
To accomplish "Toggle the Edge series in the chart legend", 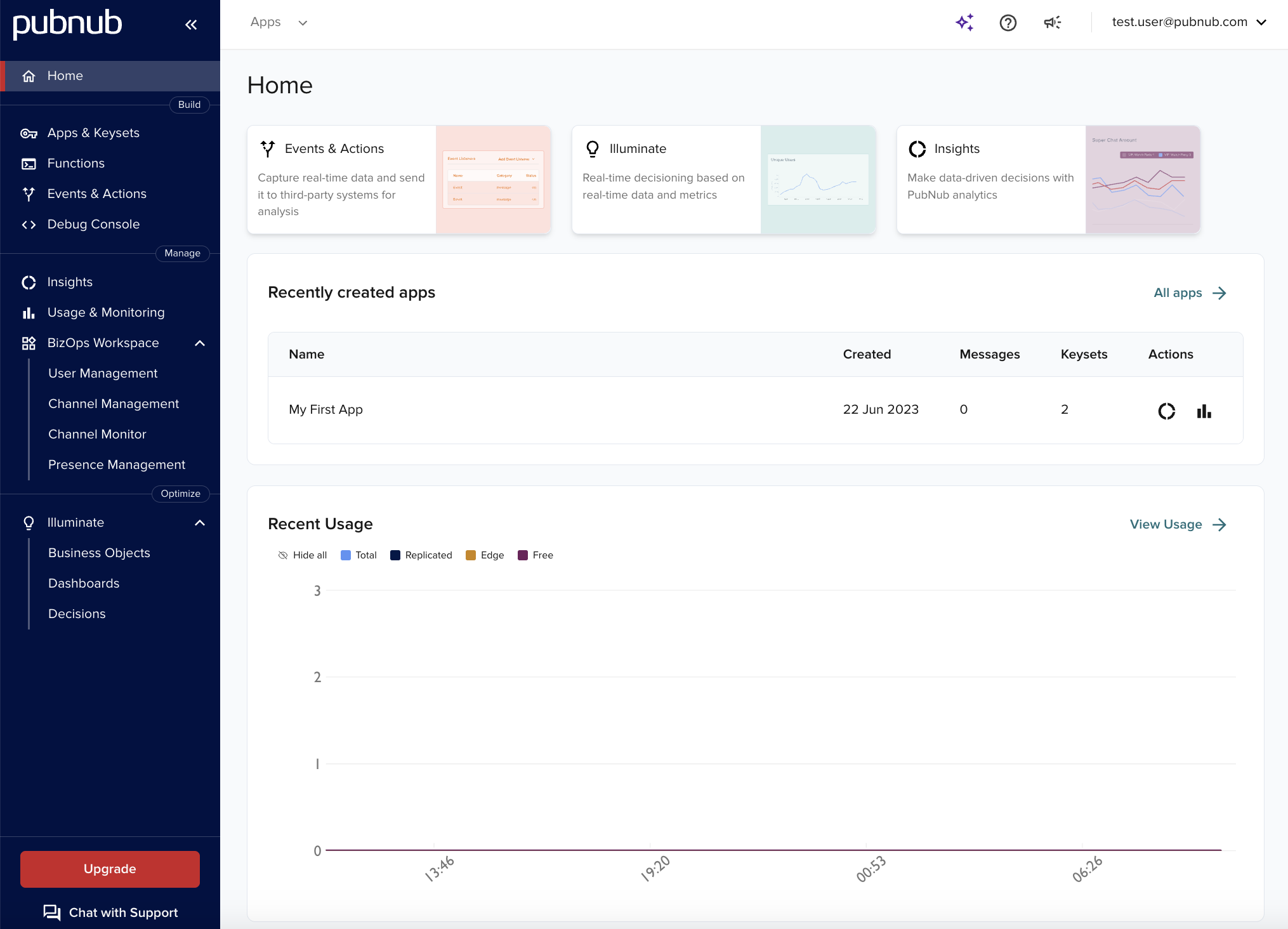I will click(x=484, y=555).
